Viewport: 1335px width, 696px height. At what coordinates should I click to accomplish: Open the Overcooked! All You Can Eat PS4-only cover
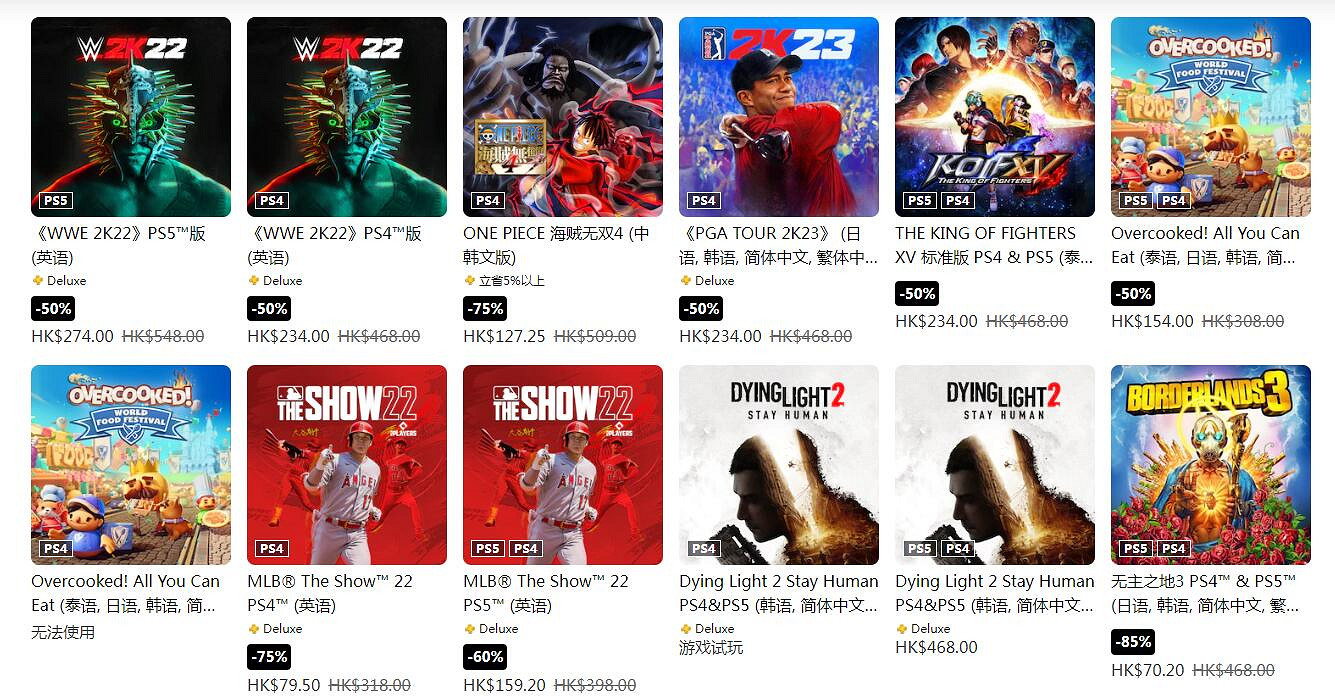tap(131, 465)
